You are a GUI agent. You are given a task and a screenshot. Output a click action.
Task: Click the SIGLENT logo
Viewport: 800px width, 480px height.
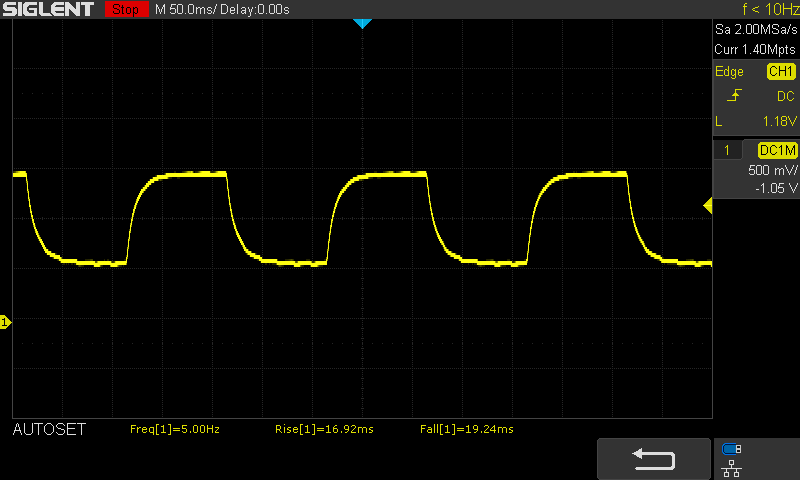tap(48, 9)
